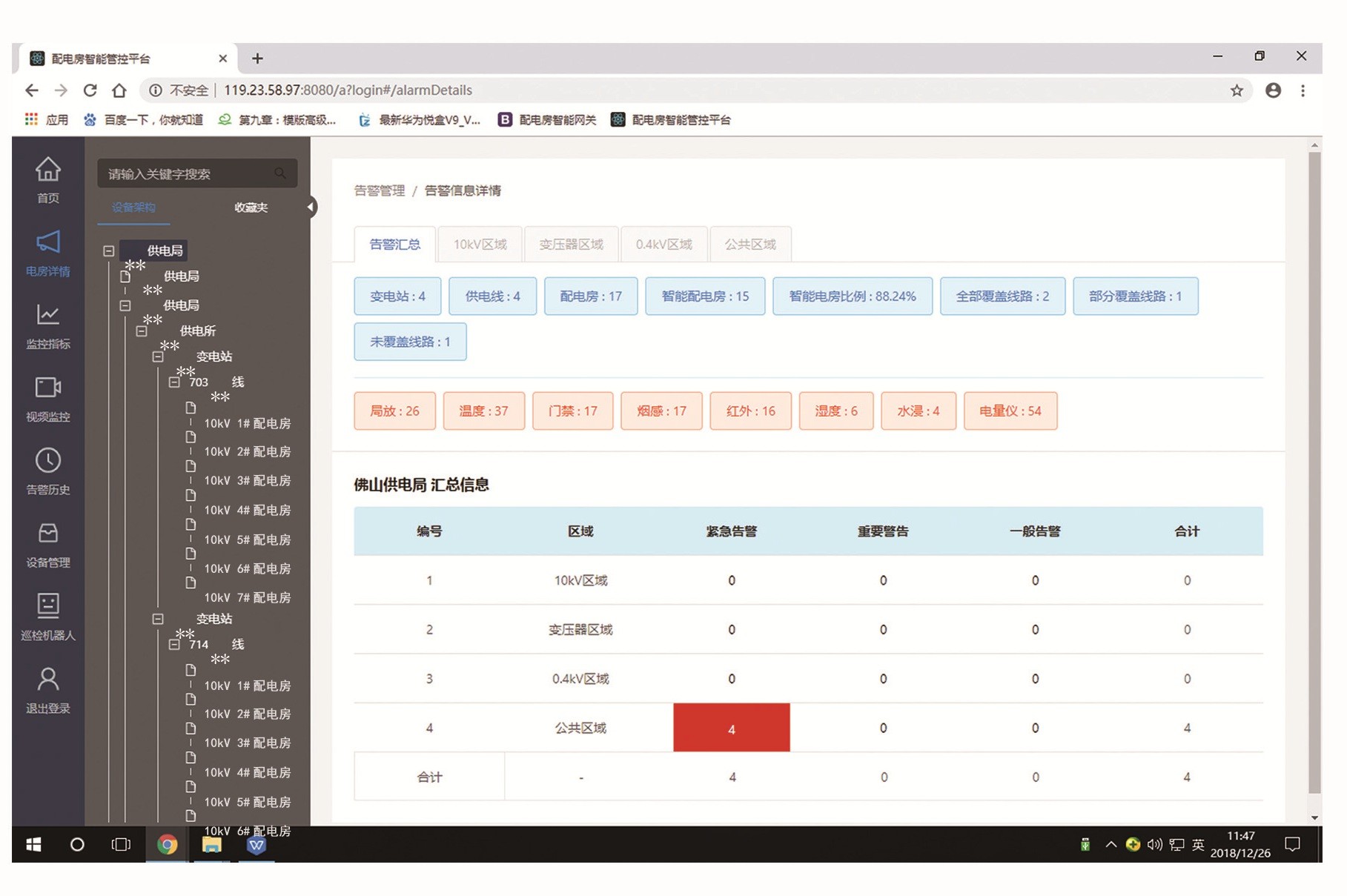
Task: Click the 变电站 : 4 summary button
Action: point(397,296)
